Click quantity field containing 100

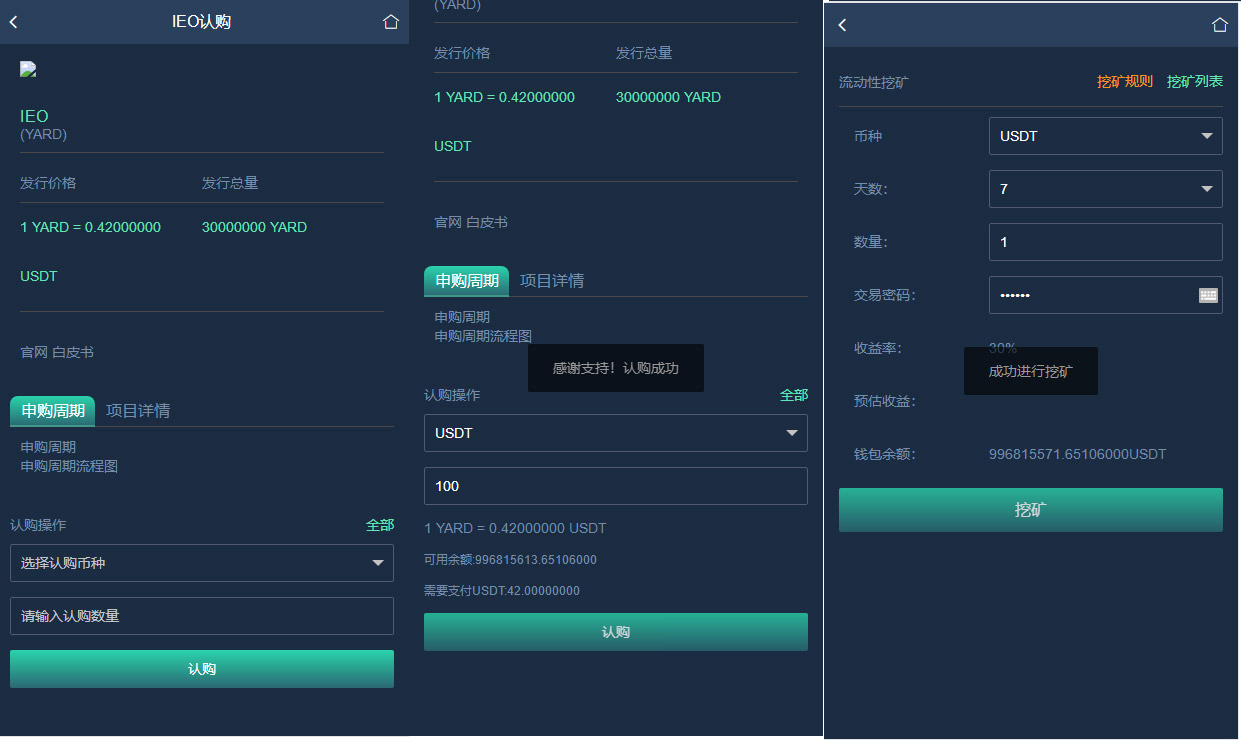pos(616,486)
